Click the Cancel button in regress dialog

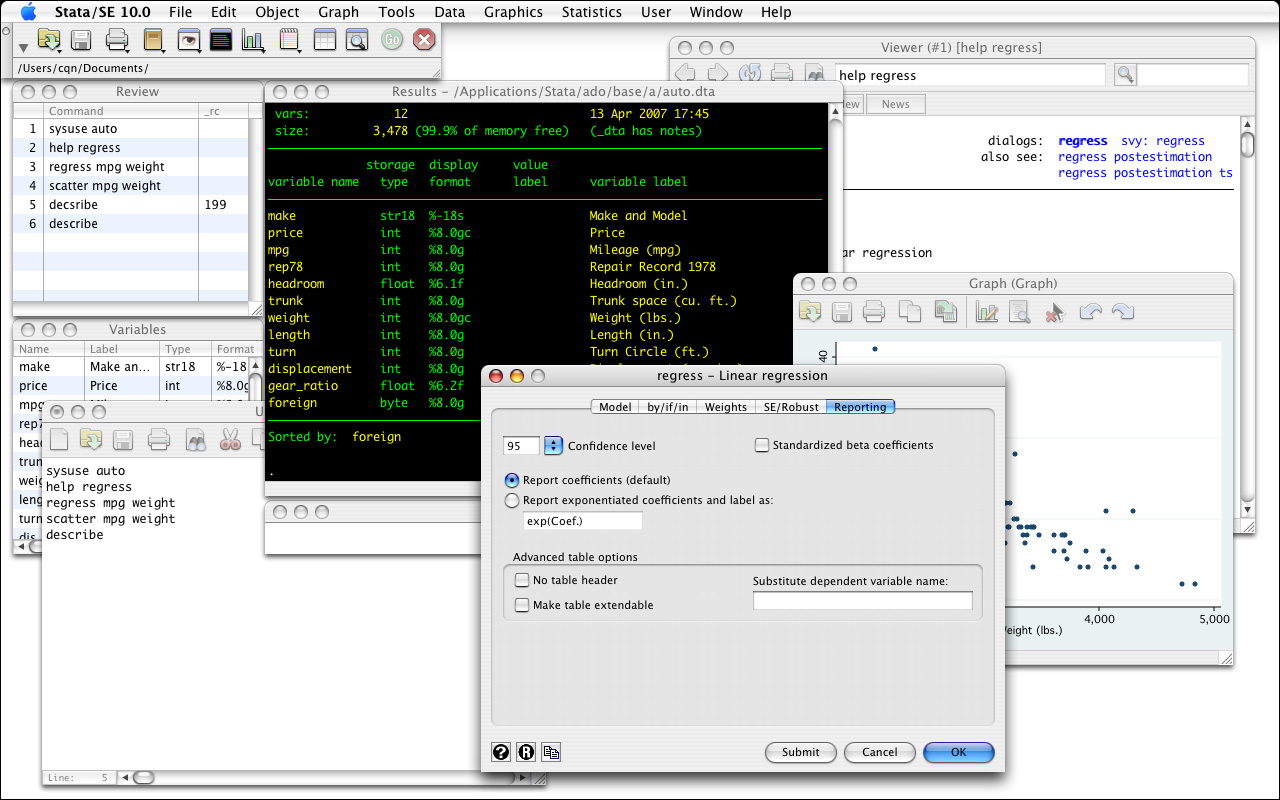[879, 752]
